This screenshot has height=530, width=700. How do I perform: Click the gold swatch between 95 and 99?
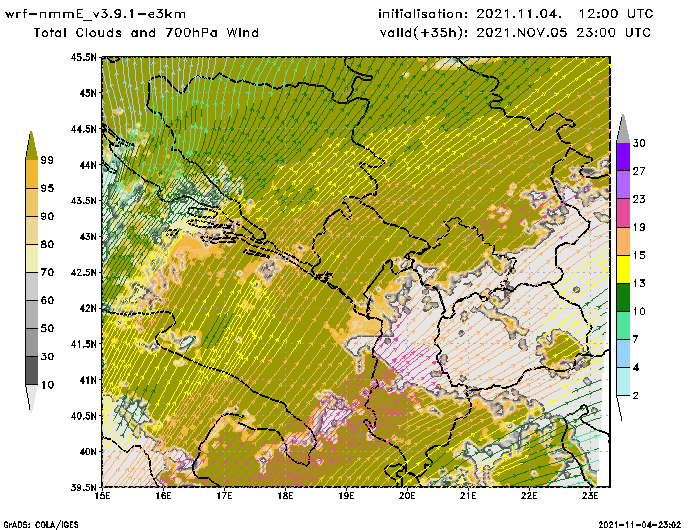click(x=32, y=174)
